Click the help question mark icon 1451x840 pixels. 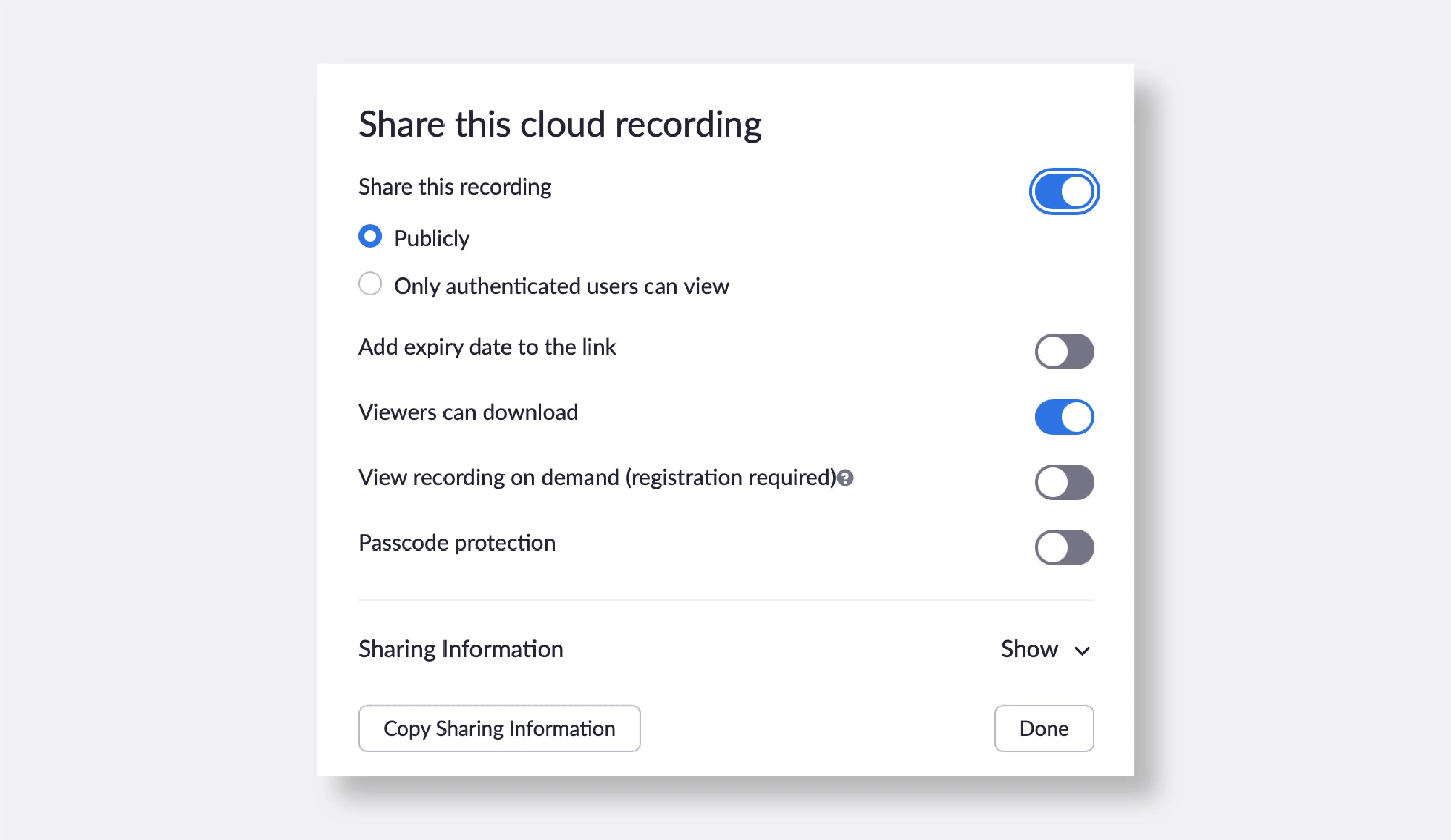click(845, 478)
